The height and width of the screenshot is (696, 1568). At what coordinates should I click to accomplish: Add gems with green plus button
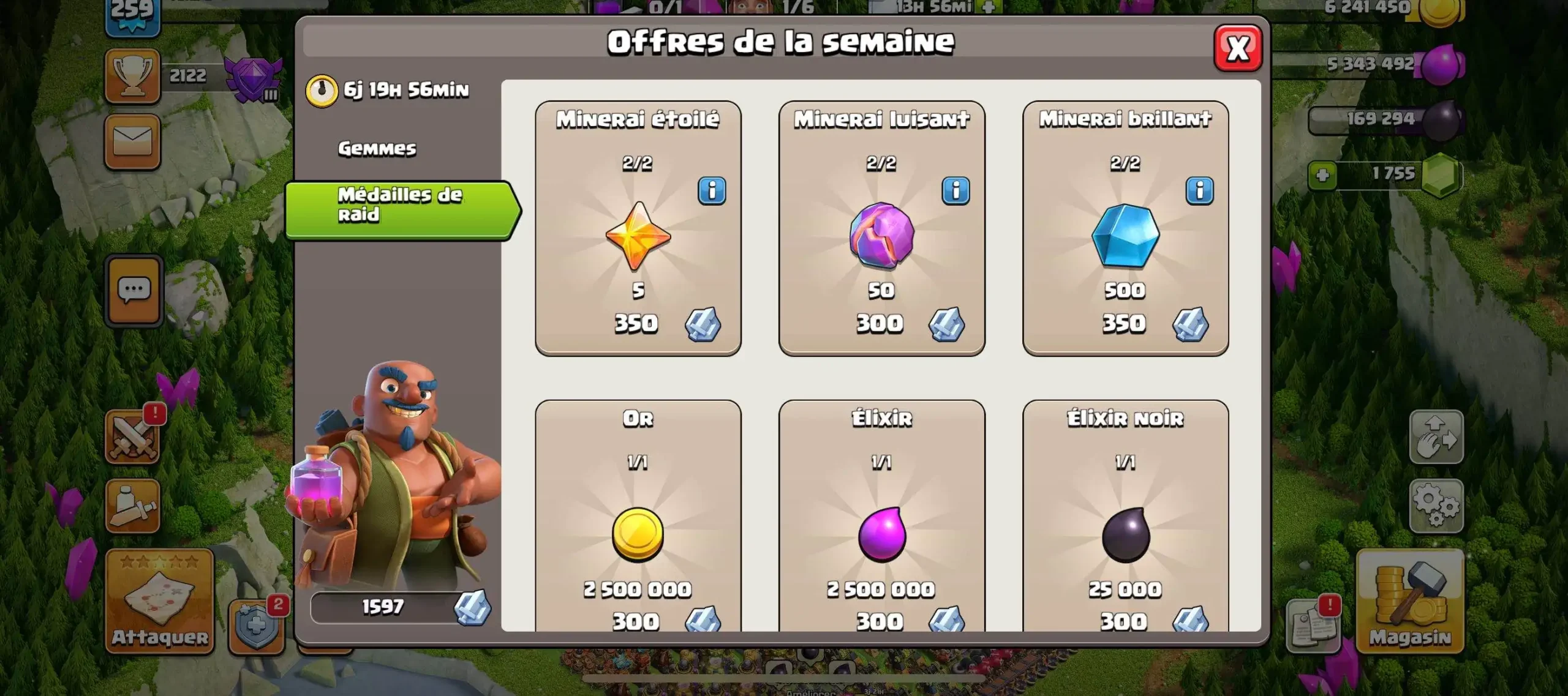(1322, 176)
